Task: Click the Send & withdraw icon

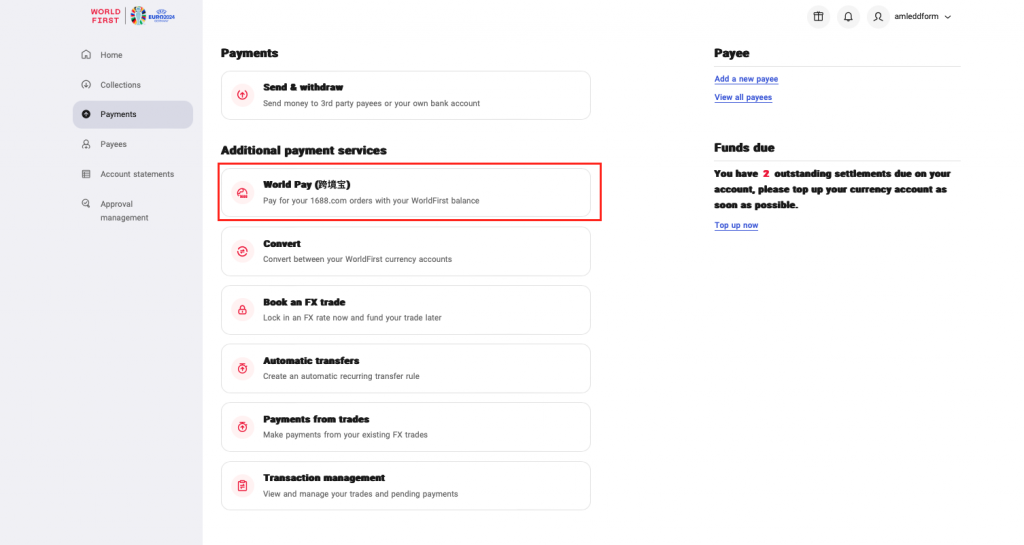Action: pos(242,95)
